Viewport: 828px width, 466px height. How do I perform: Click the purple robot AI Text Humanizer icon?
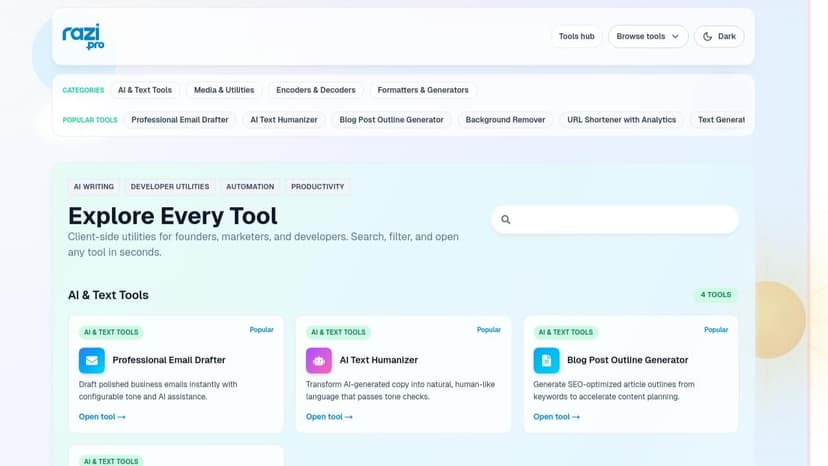pos(319,360)
